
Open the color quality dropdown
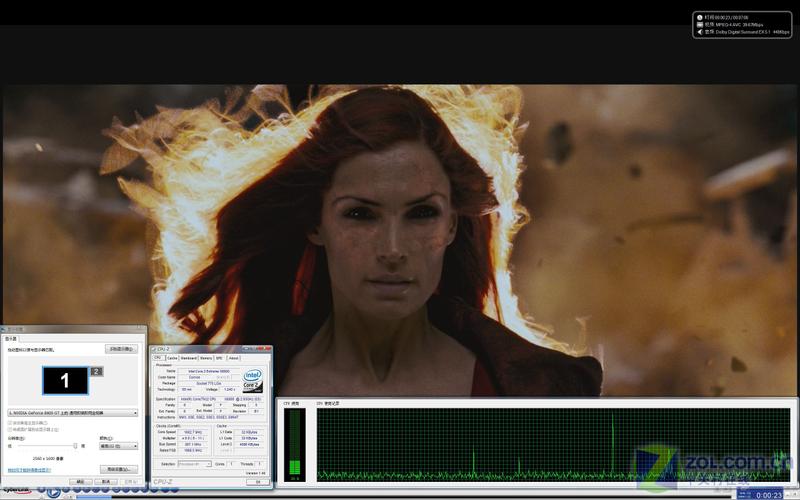pos(118,446)
